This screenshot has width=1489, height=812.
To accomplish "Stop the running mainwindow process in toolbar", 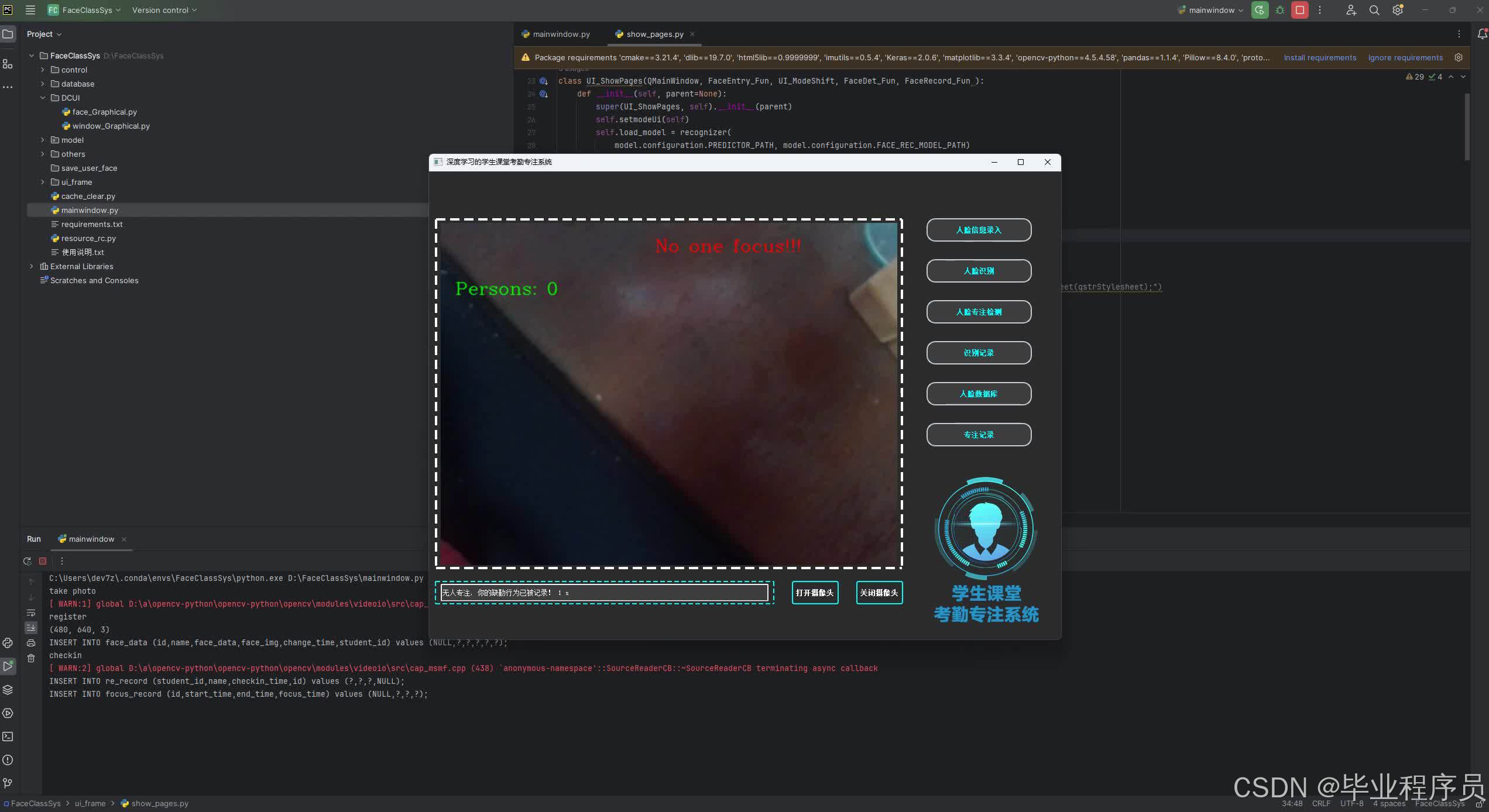I will (x=1300, y=10).
